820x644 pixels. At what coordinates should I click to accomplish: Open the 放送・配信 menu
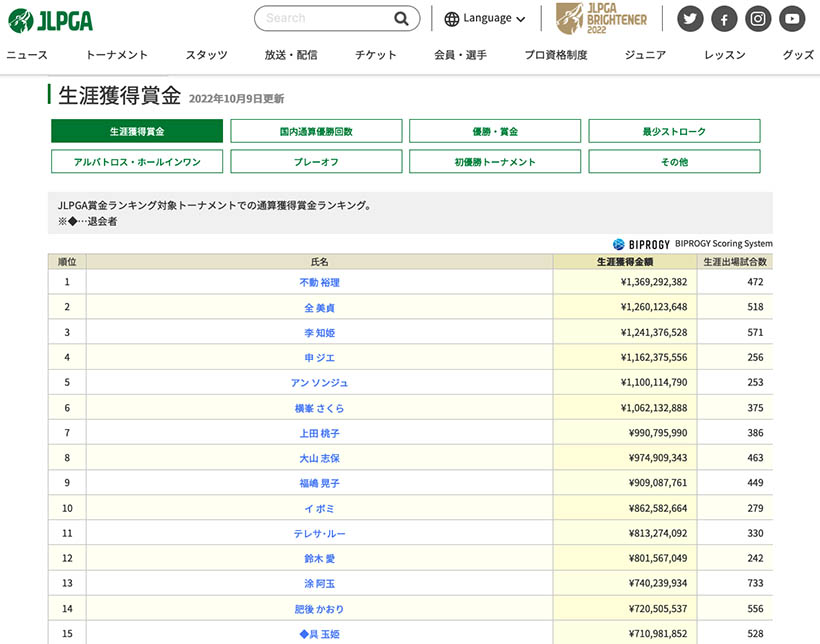[291, 55]
